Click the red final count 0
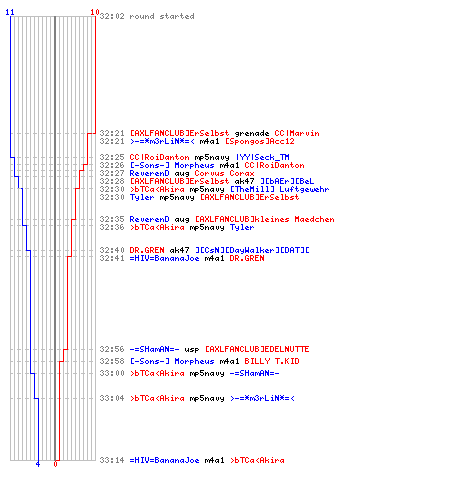The width and height of the screenshot is (450, 500). 55,464
